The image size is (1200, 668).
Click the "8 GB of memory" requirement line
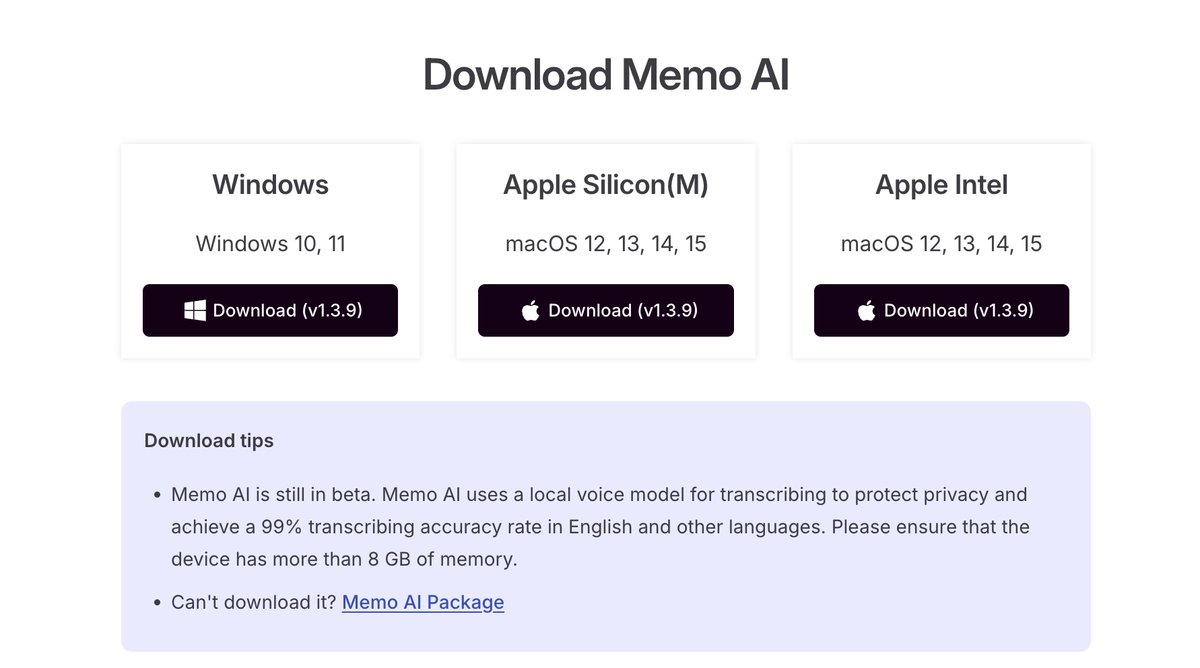pyautogui.click(x=344, y=559)
